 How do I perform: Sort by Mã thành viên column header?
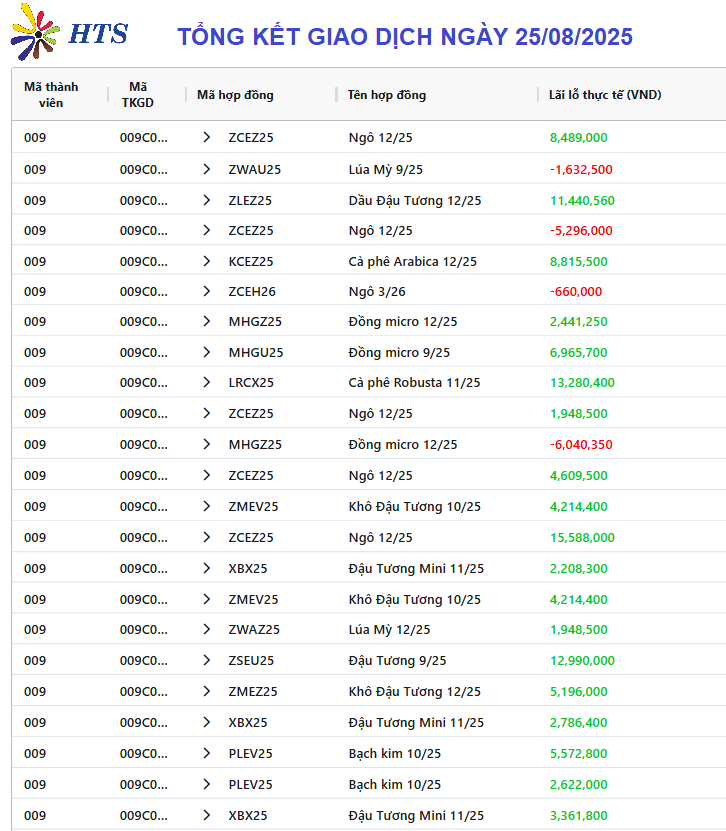51,95
